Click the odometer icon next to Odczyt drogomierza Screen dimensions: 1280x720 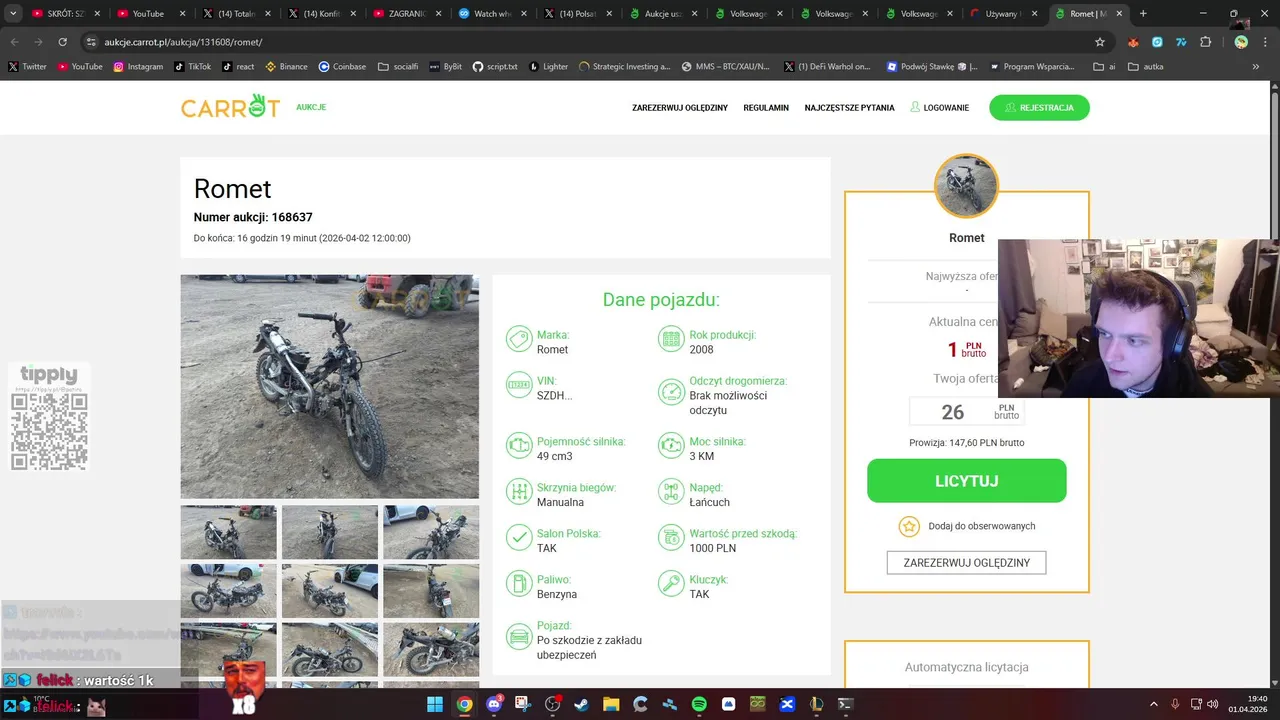click(670, 392)
